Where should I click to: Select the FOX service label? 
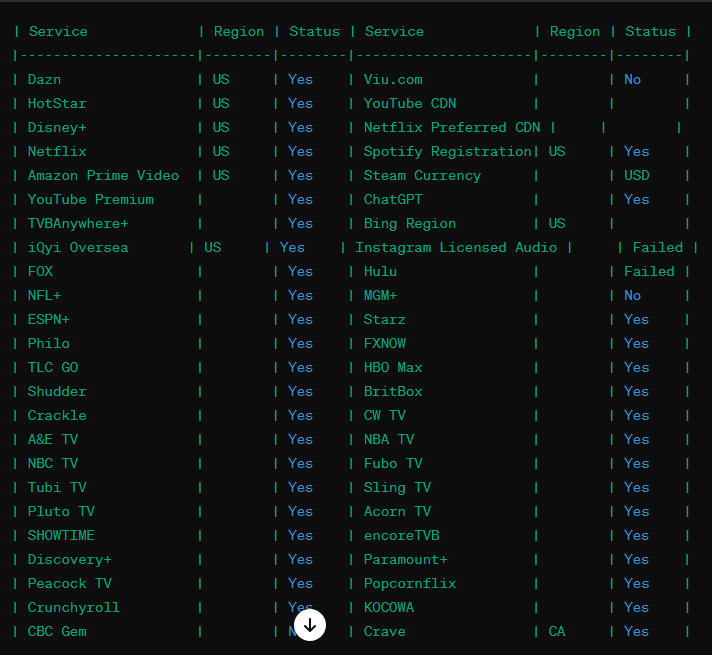[40, 272]
